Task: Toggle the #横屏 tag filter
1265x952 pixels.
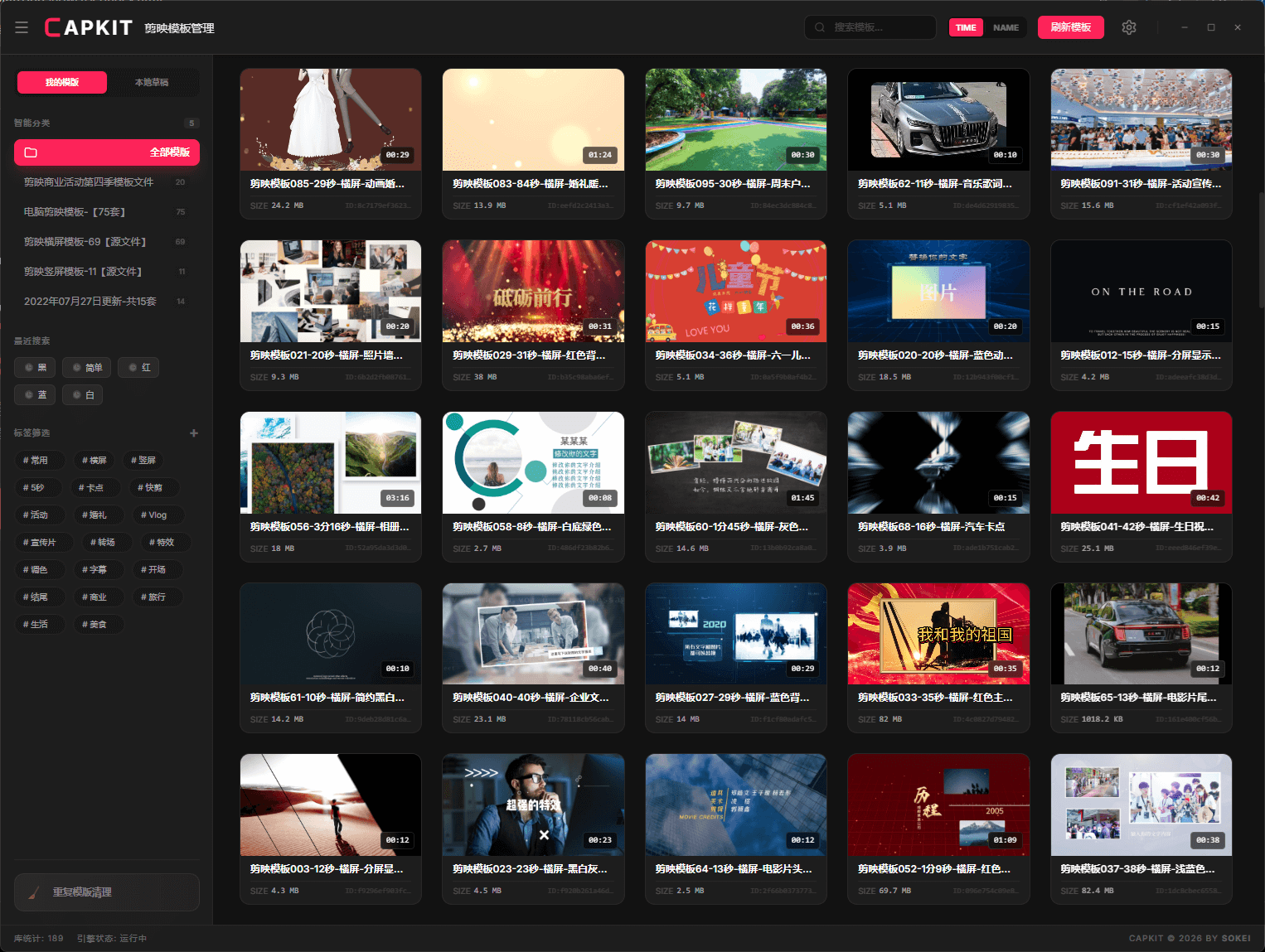Action: point(95,460)
